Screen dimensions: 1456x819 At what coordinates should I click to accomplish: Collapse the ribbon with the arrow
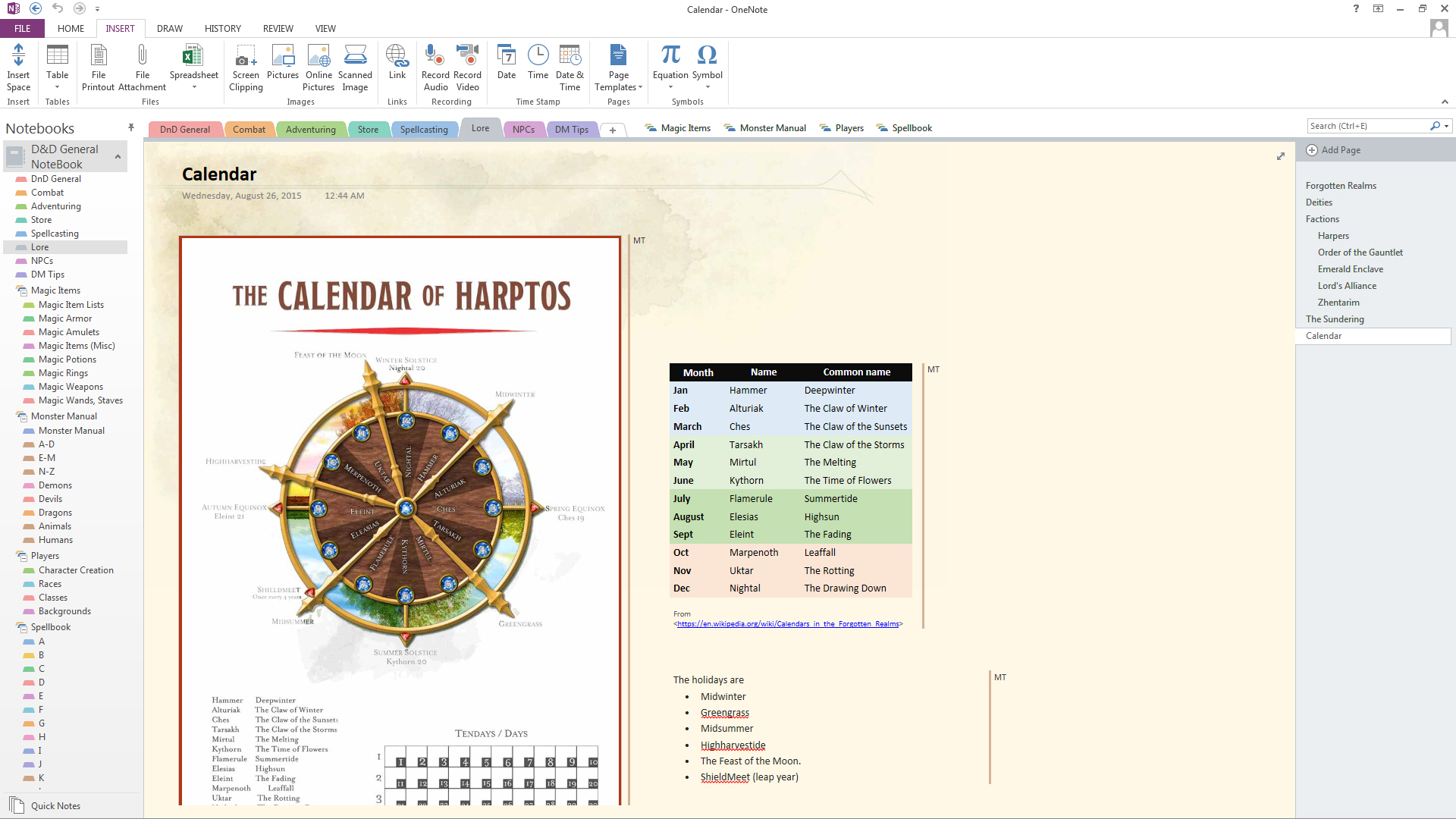1444,102
